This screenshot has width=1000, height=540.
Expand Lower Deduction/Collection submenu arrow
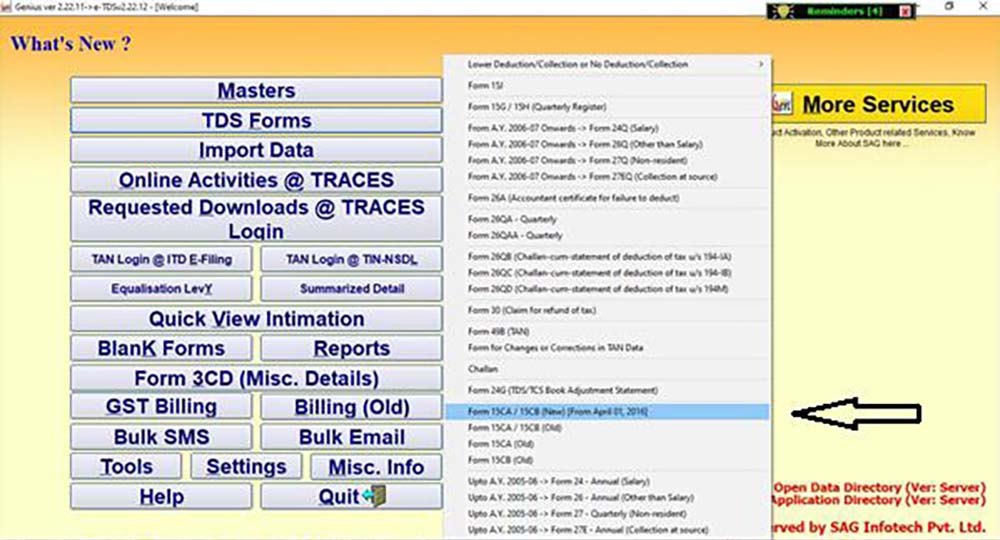(x=761, y=64)
